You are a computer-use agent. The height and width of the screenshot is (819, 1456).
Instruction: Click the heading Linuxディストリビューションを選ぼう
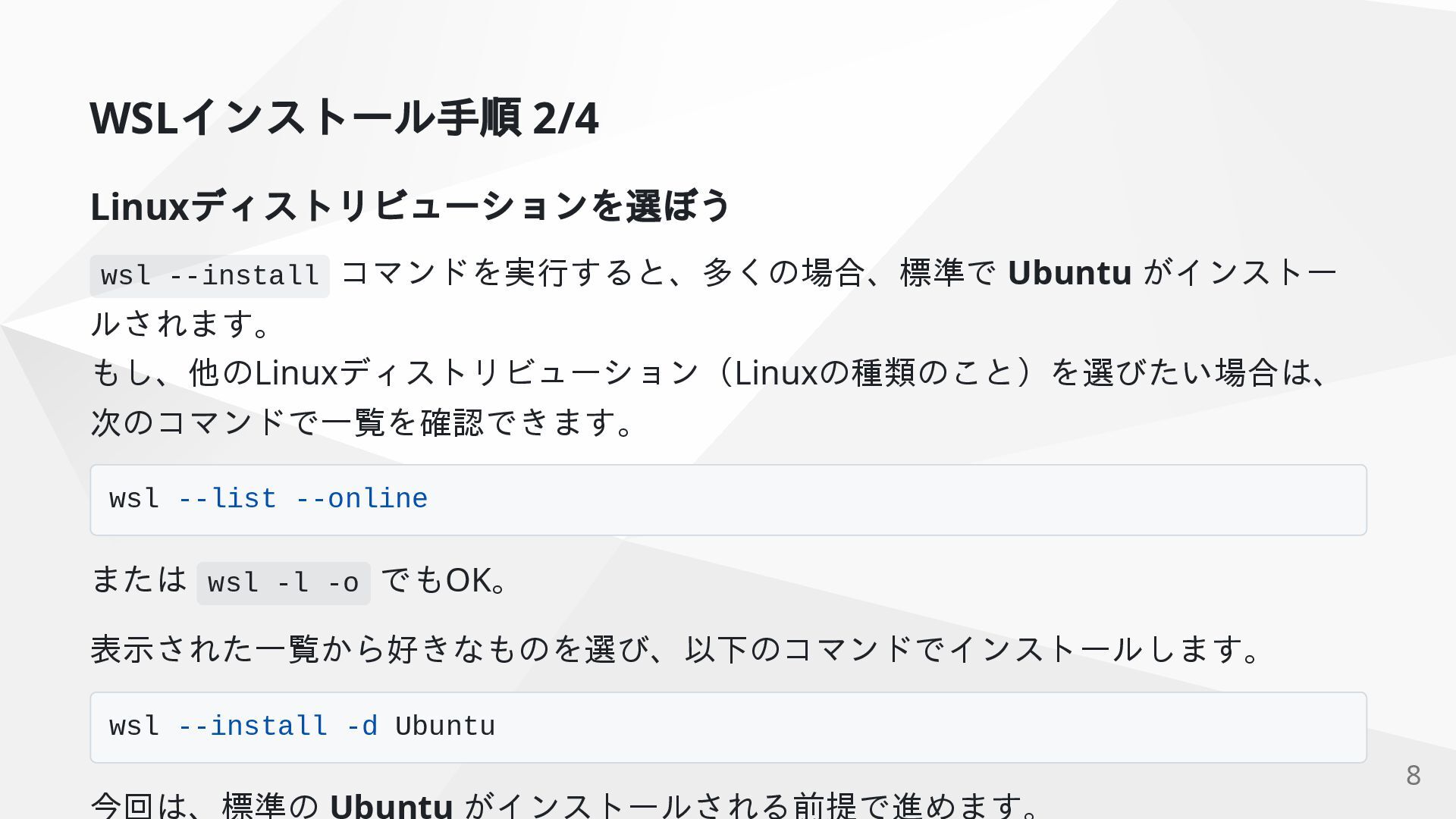pyautogui.click(x=410, y=206)
